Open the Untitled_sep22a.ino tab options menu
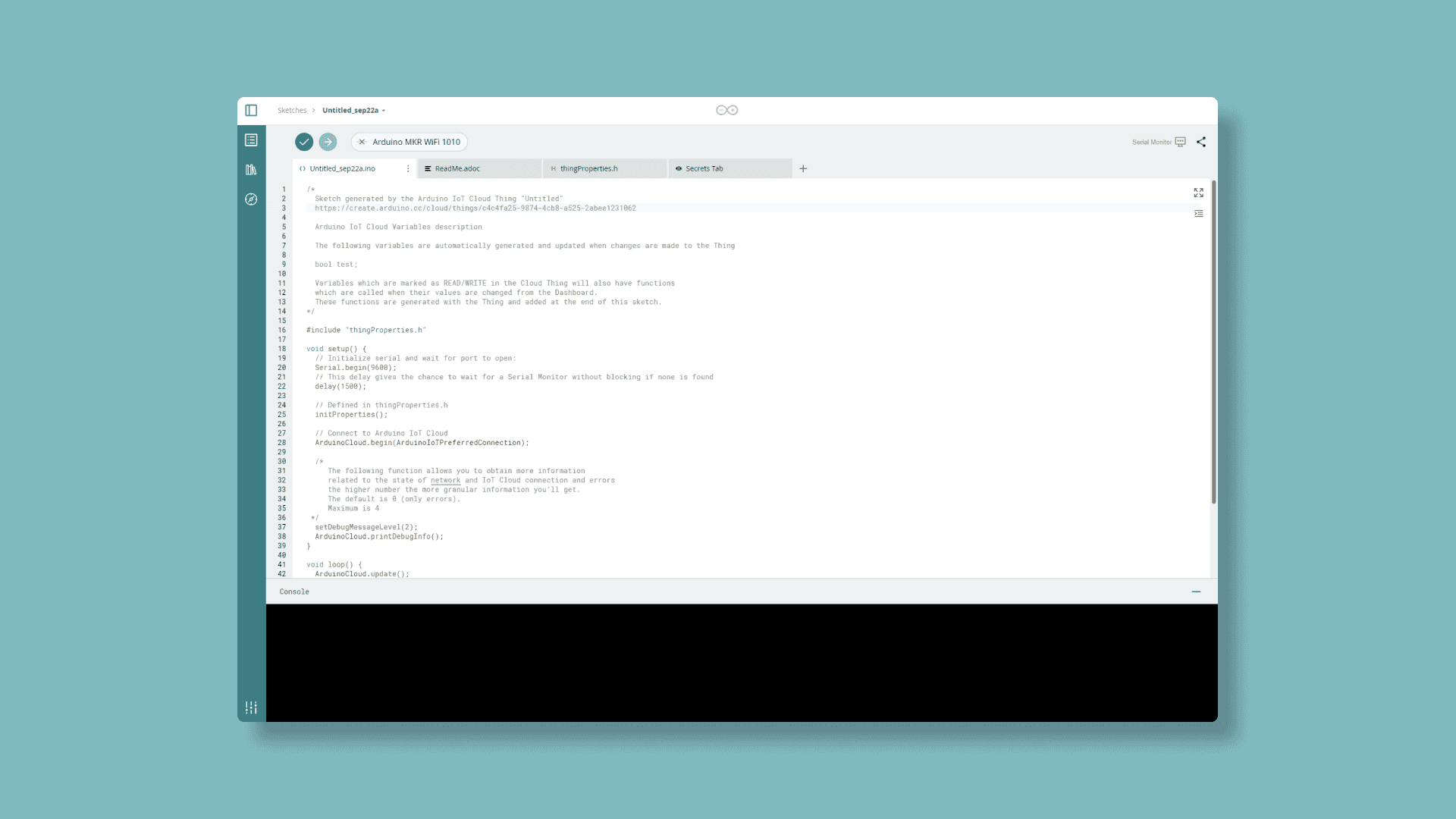 pos(408,169)
